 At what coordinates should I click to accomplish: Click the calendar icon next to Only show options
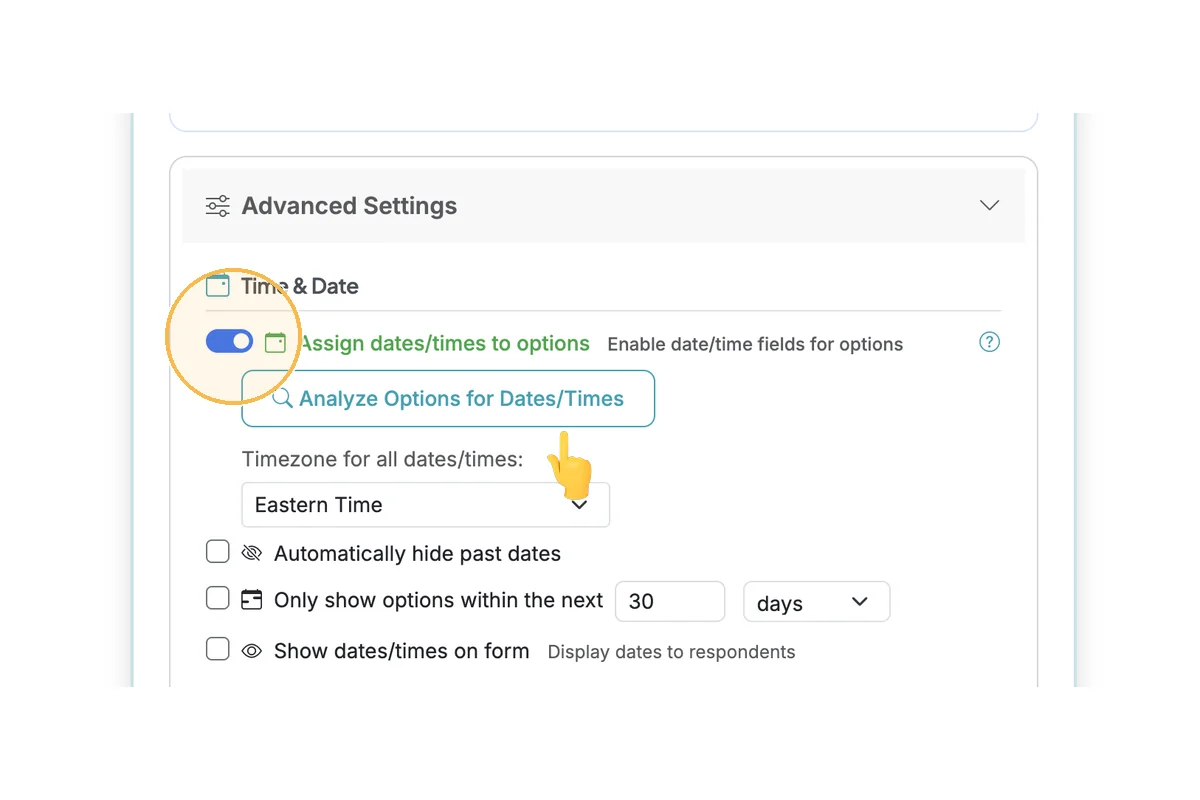coord(252,600)
